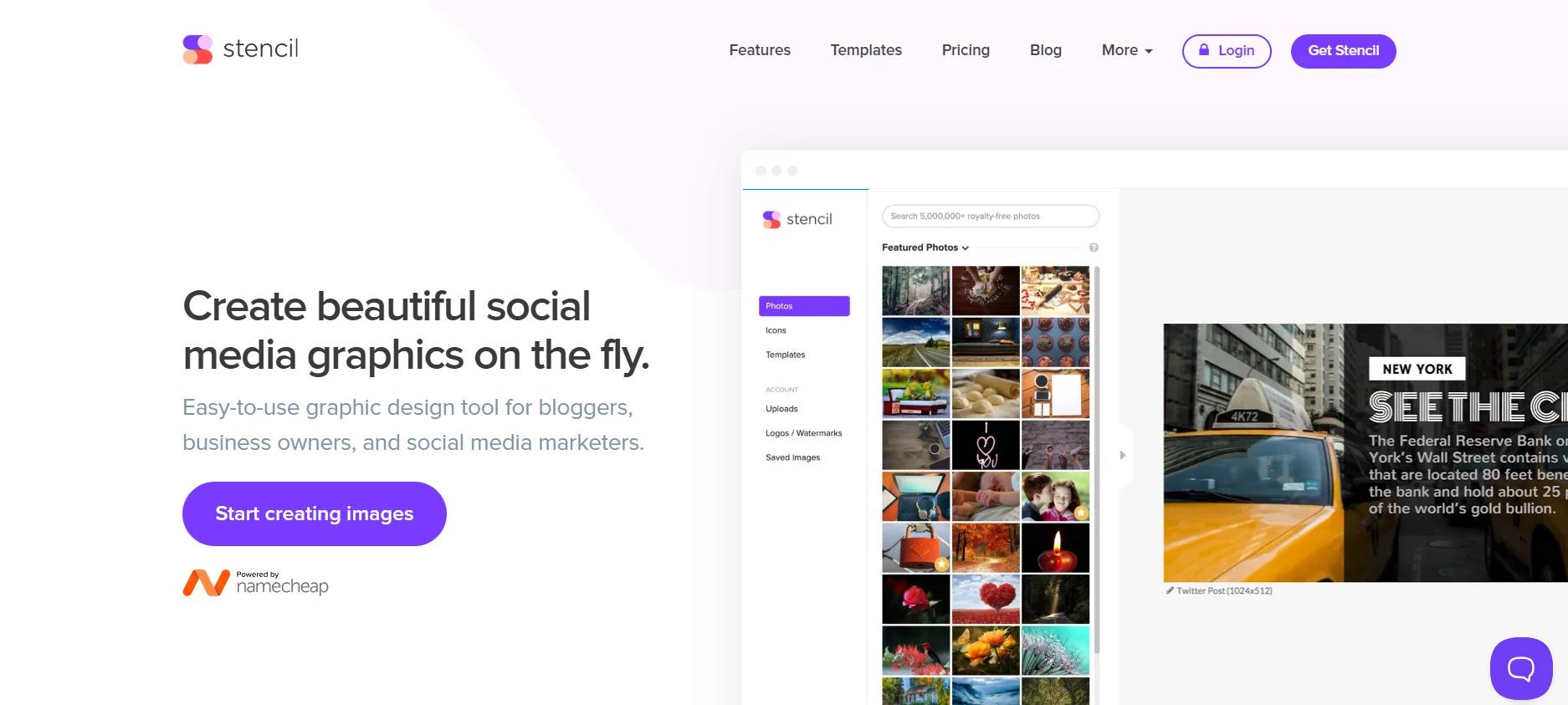Screen dimensions: 1568x705
Task: Click the royalty-free photos search field
Action: click(991, 216)
